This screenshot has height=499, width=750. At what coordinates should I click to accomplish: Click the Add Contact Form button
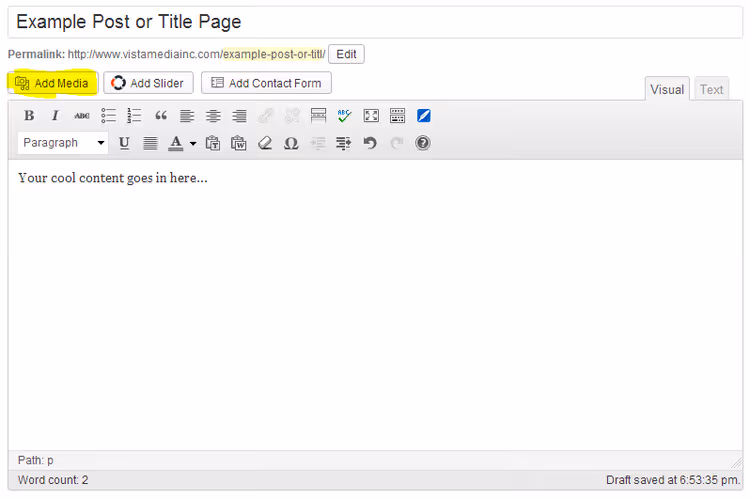[266, 83]
